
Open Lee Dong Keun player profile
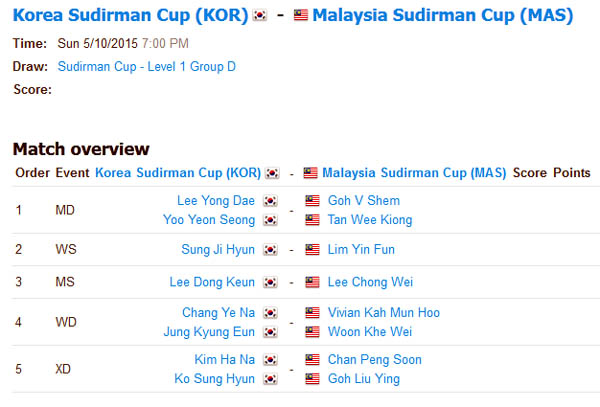[x=212, y=282]
